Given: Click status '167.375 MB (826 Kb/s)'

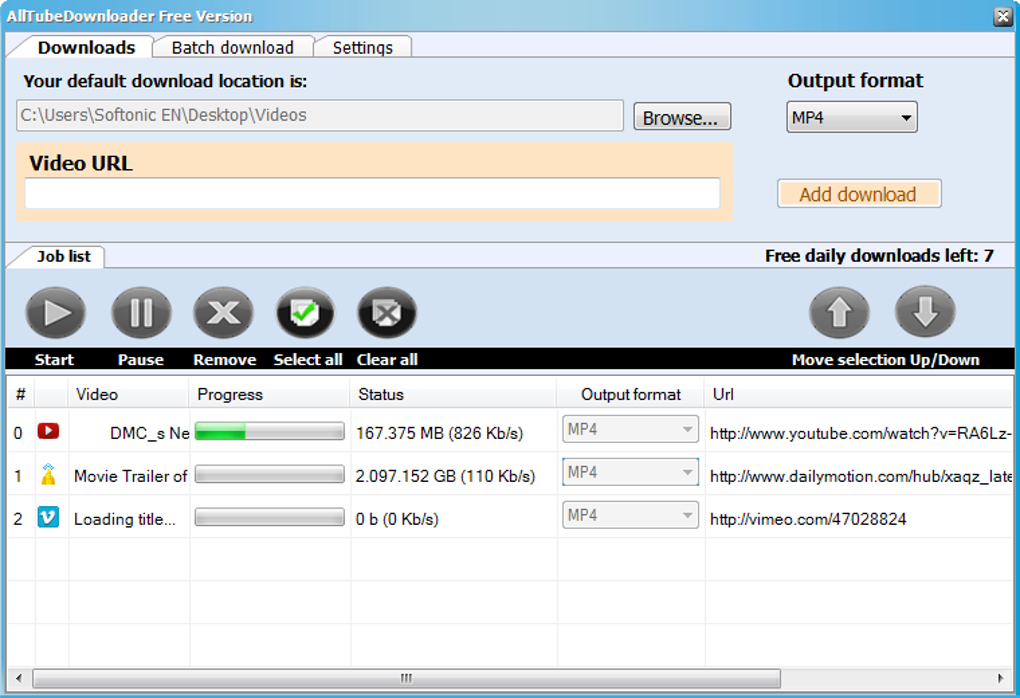Looking at the screenshot, I should [x=440, y=433].
